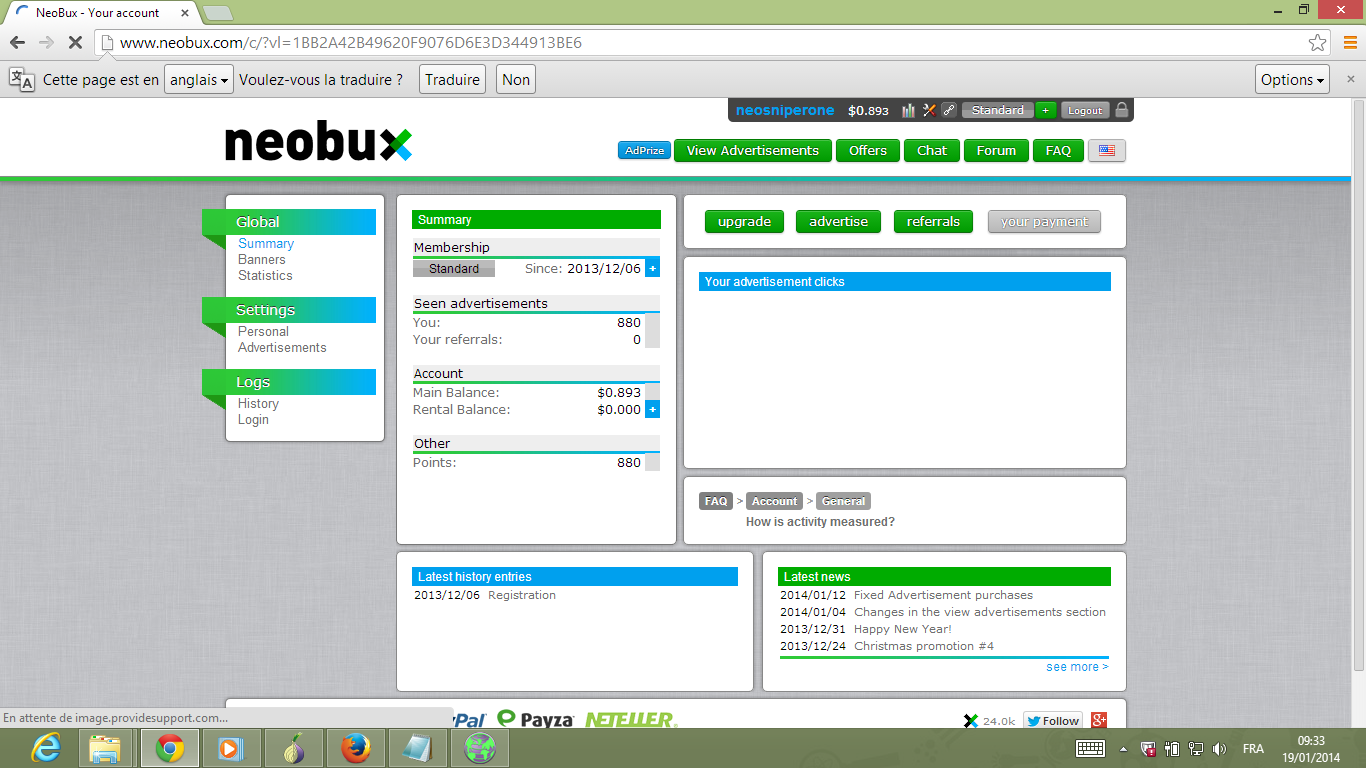Image resolution: width=1366 pixels, height=768 pixels.
Task: Open Statistics in Global sidebar
Action: point(265,276)
